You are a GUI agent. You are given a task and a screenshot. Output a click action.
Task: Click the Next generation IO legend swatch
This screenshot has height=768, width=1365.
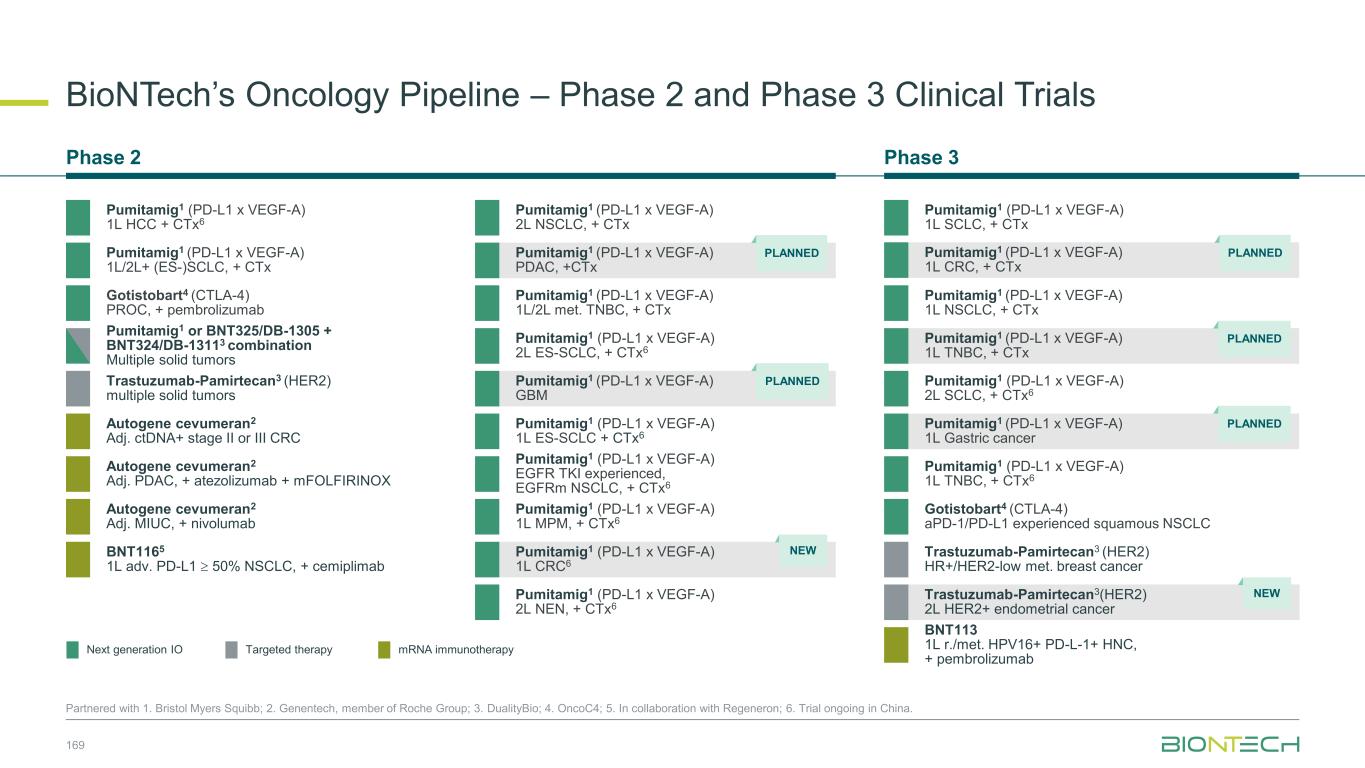click(x=72, y=650)
